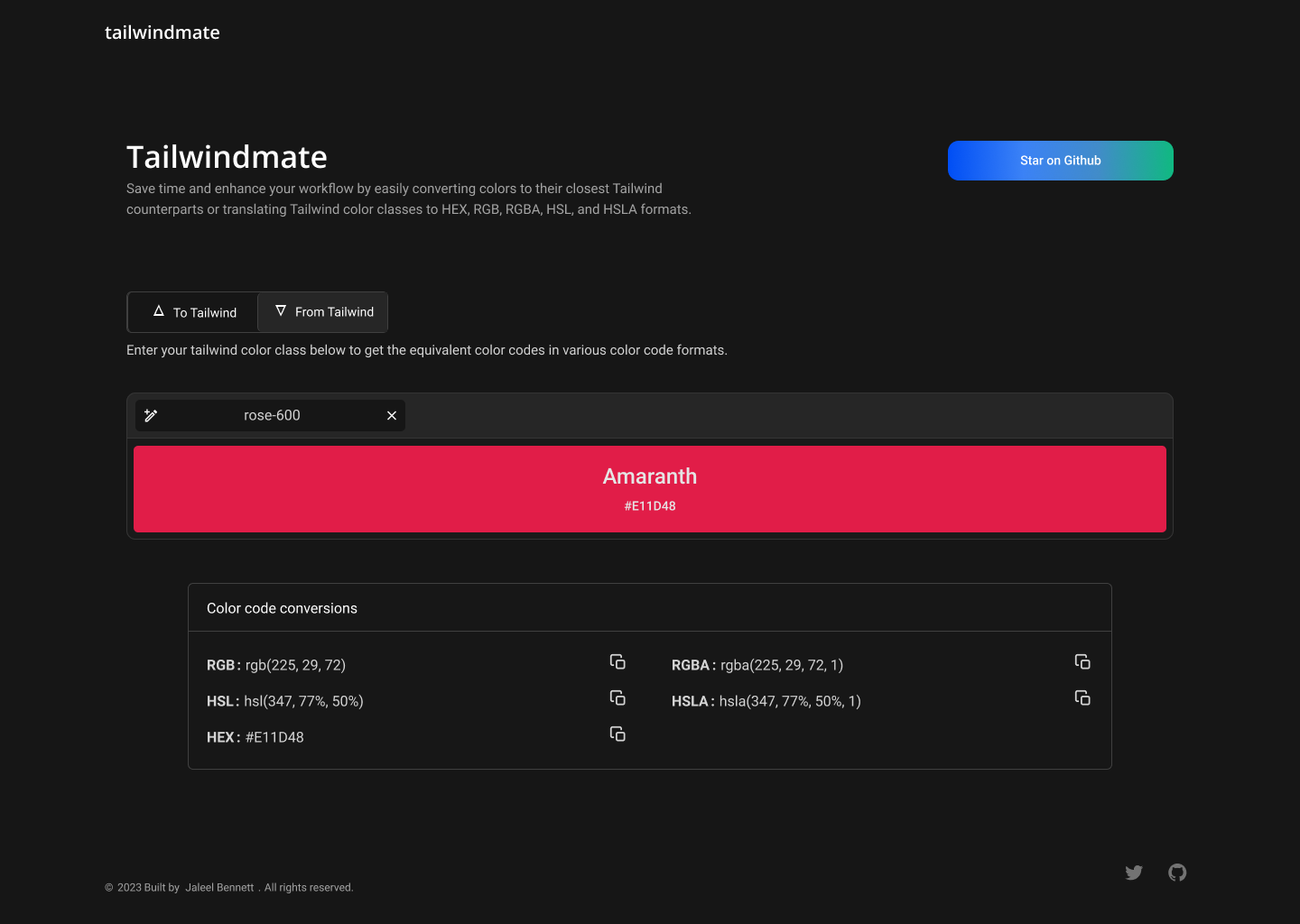1300x924 pixels.
Task: Copy the RGBA value rgba(225, 29, 72, 1)
Action: click(x=1082, y=662)
